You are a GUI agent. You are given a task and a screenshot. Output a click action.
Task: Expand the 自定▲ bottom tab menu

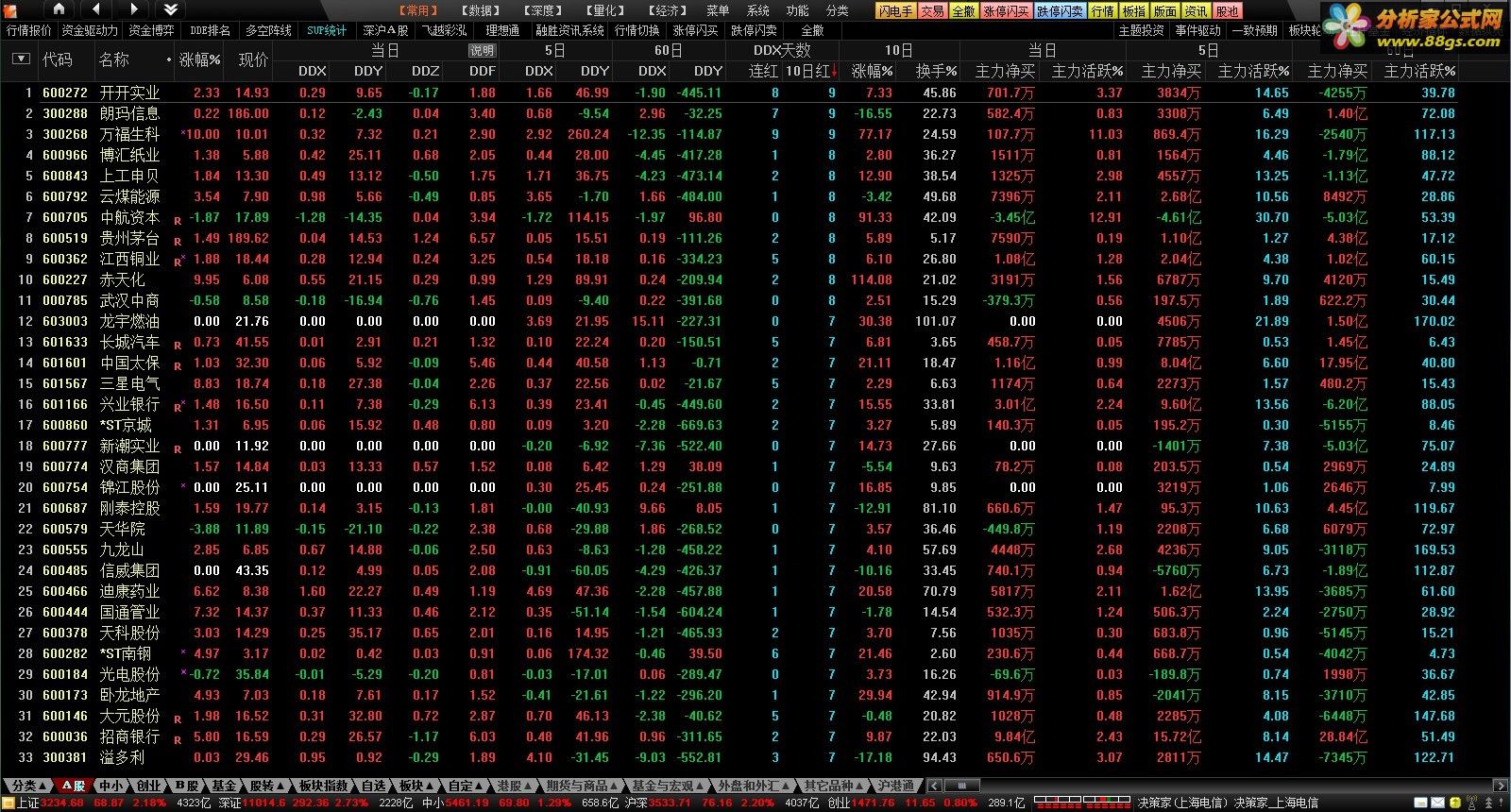point(466,786)
